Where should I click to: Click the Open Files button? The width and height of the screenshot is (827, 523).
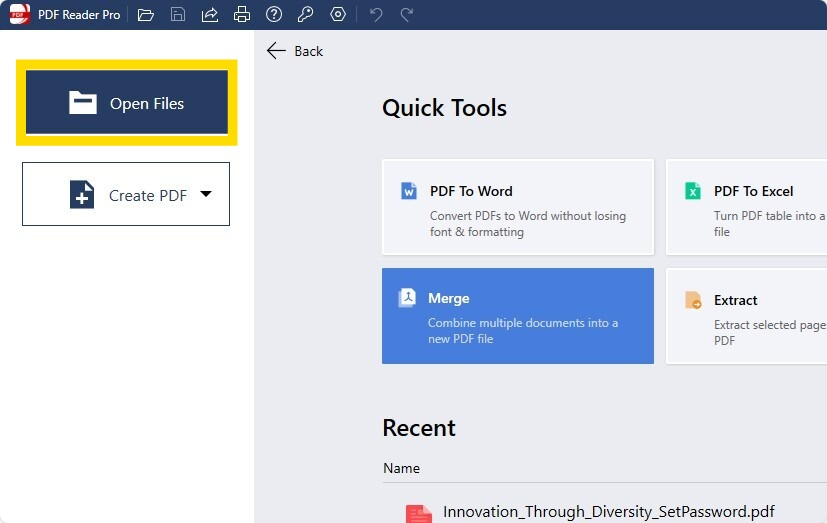point(127,102)
